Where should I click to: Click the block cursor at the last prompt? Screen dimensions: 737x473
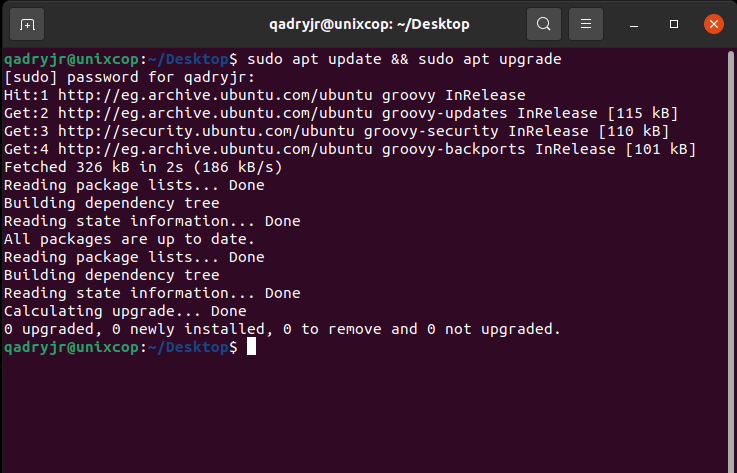tap(251, 347)
